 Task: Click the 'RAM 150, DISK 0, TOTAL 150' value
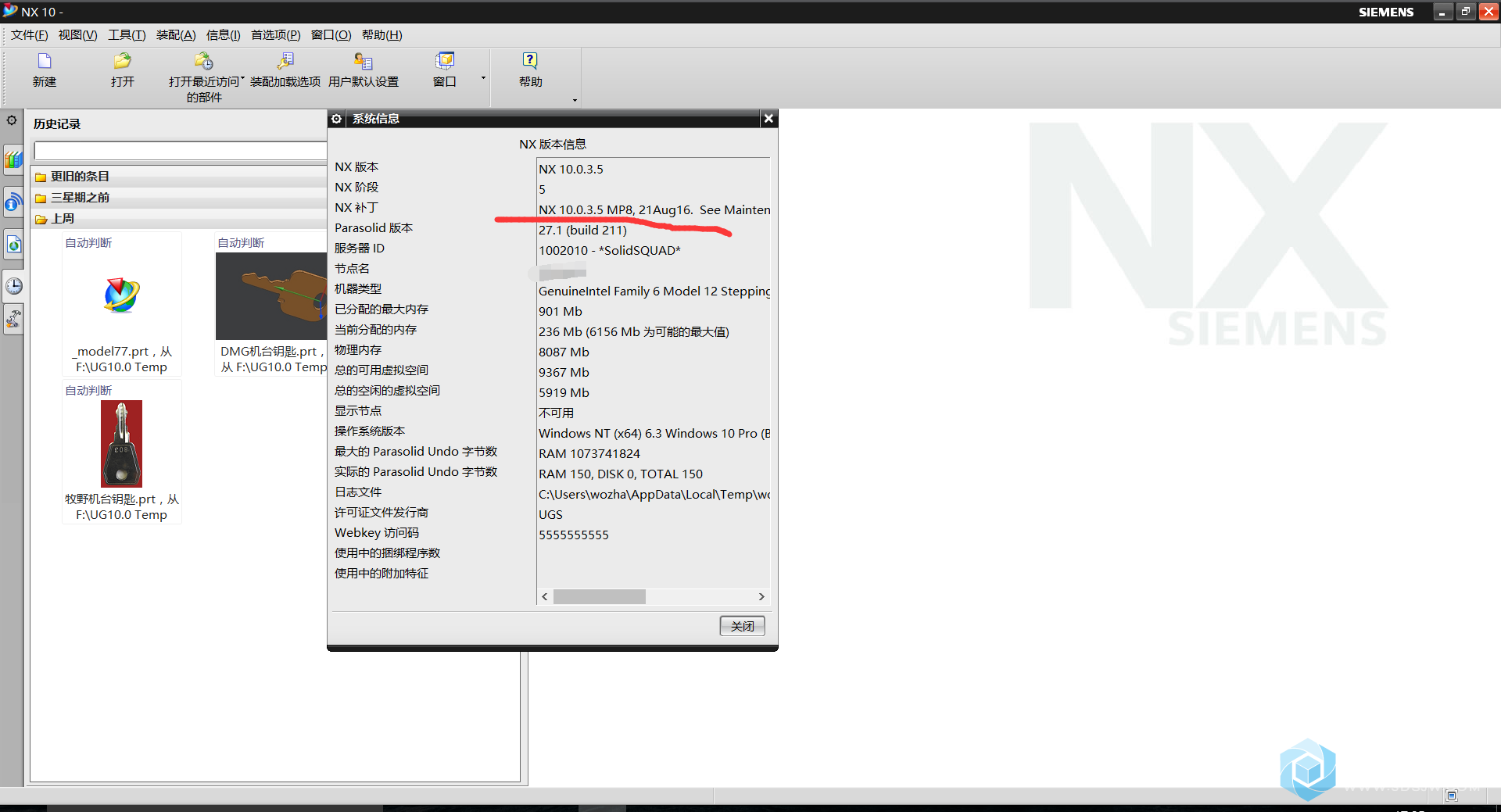tap(621, 474)
